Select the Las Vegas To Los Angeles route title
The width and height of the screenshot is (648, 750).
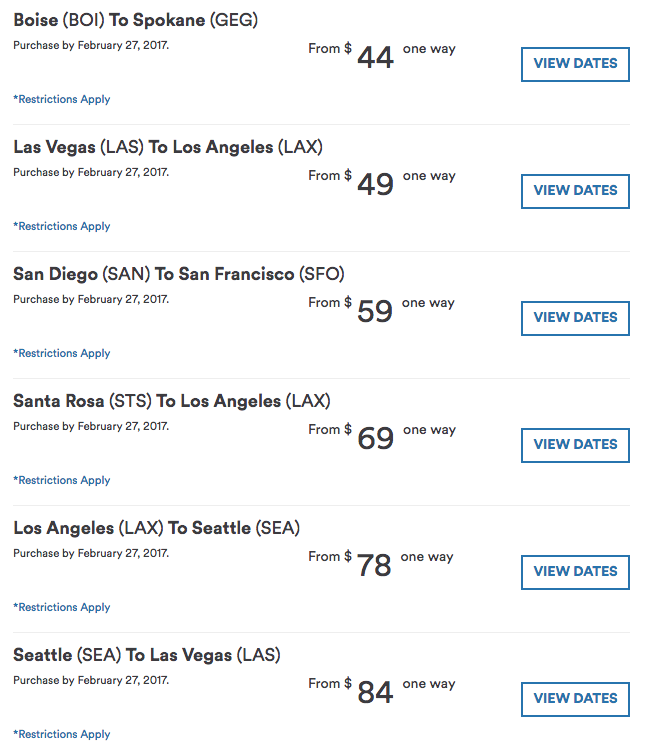[168, 147]
